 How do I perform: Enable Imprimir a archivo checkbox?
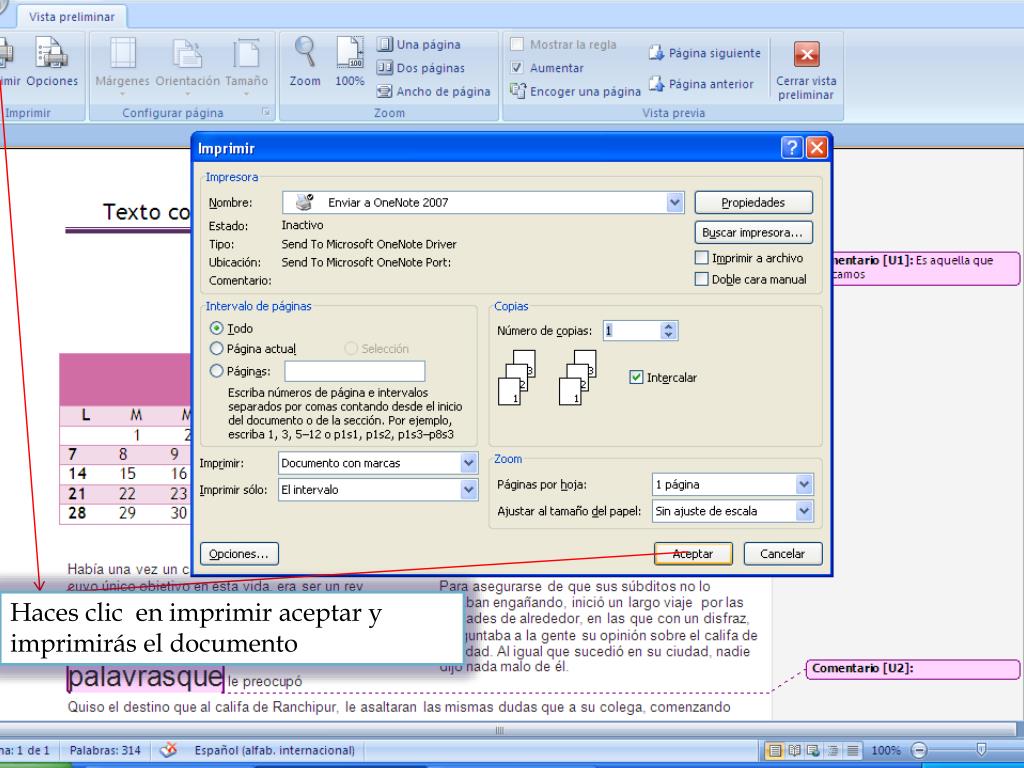(x=701, y=258)
